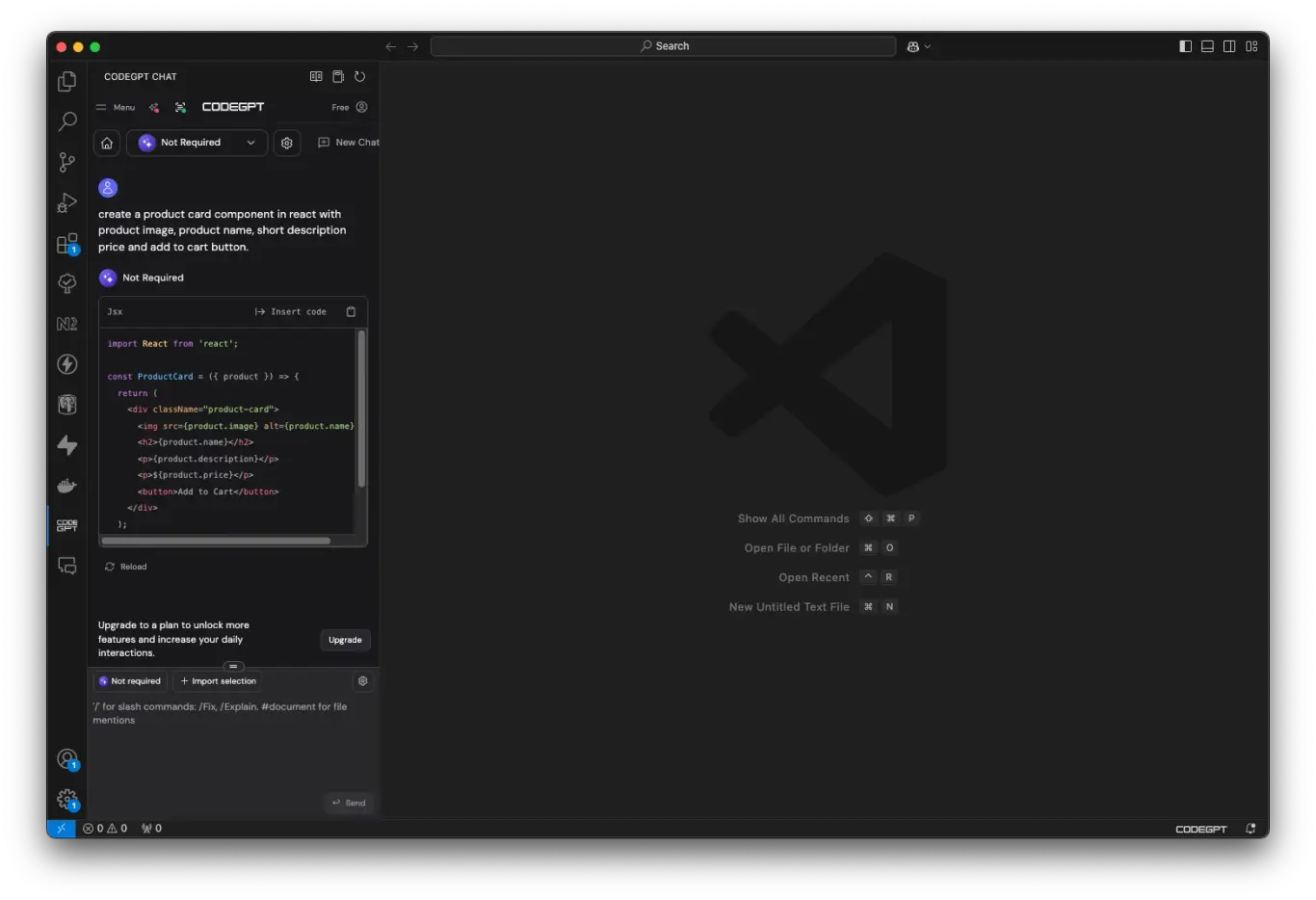Open the Run and Debug view

[x=66, y=202]
